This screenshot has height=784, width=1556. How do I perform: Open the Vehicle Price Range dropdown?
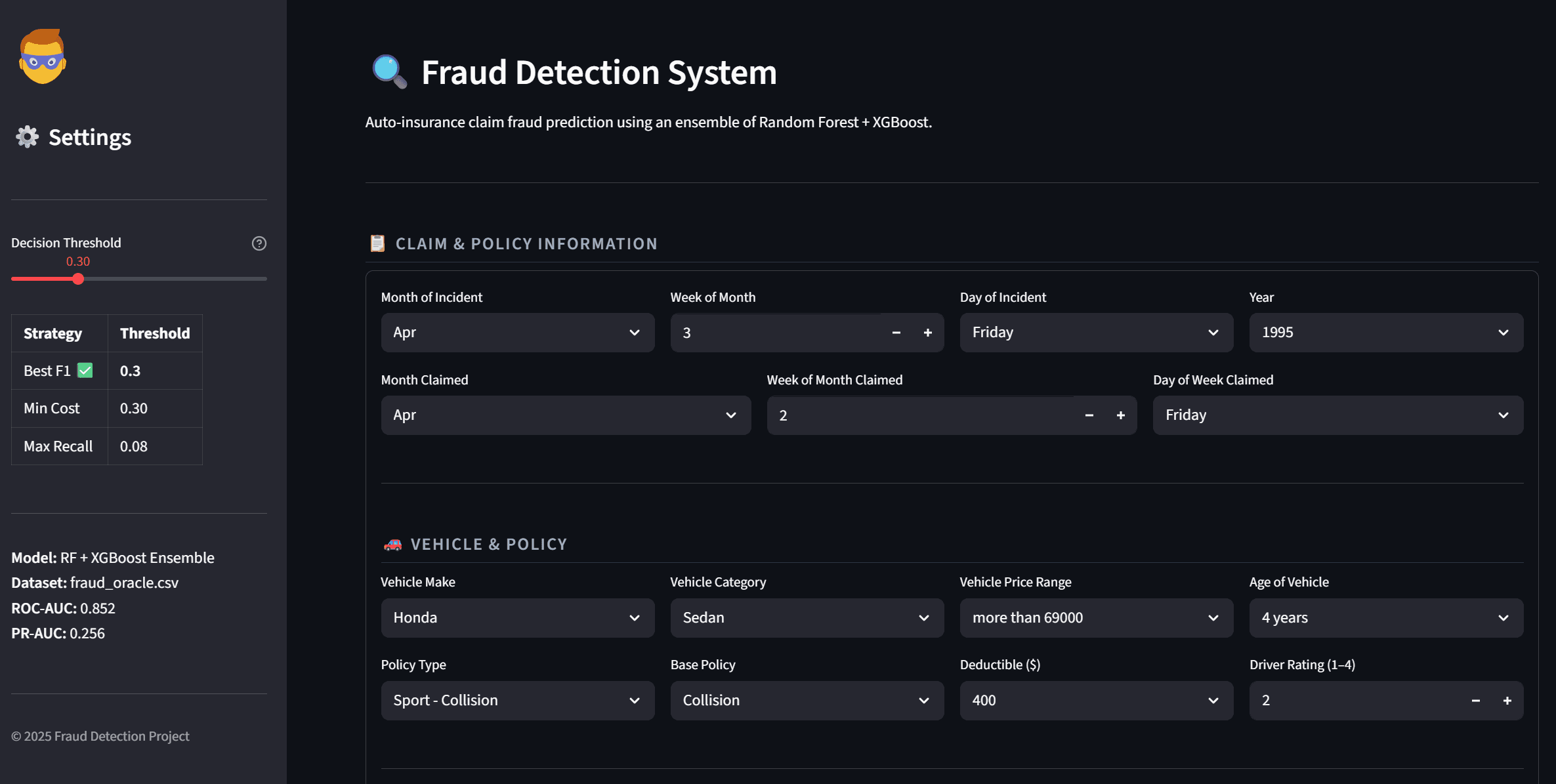1097,618
